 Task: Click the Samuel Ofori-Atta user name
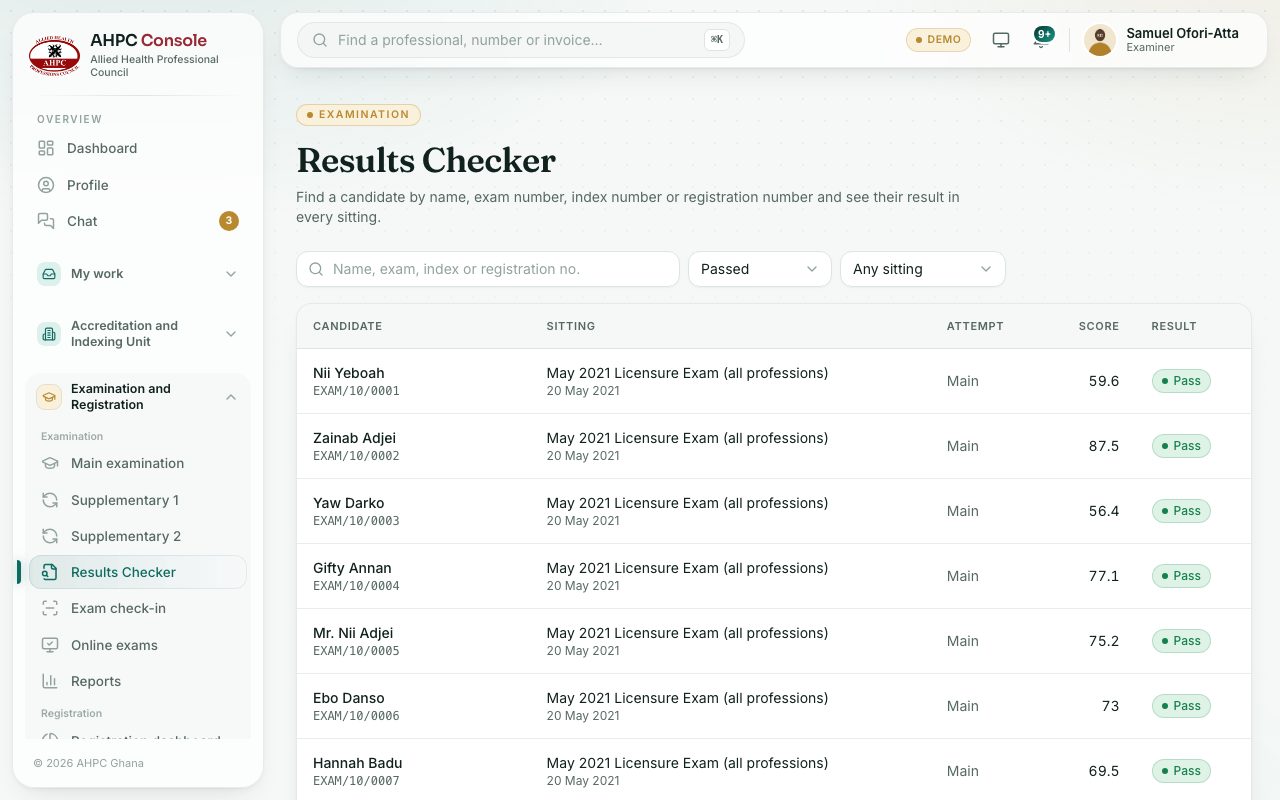tap(1182, 33)
